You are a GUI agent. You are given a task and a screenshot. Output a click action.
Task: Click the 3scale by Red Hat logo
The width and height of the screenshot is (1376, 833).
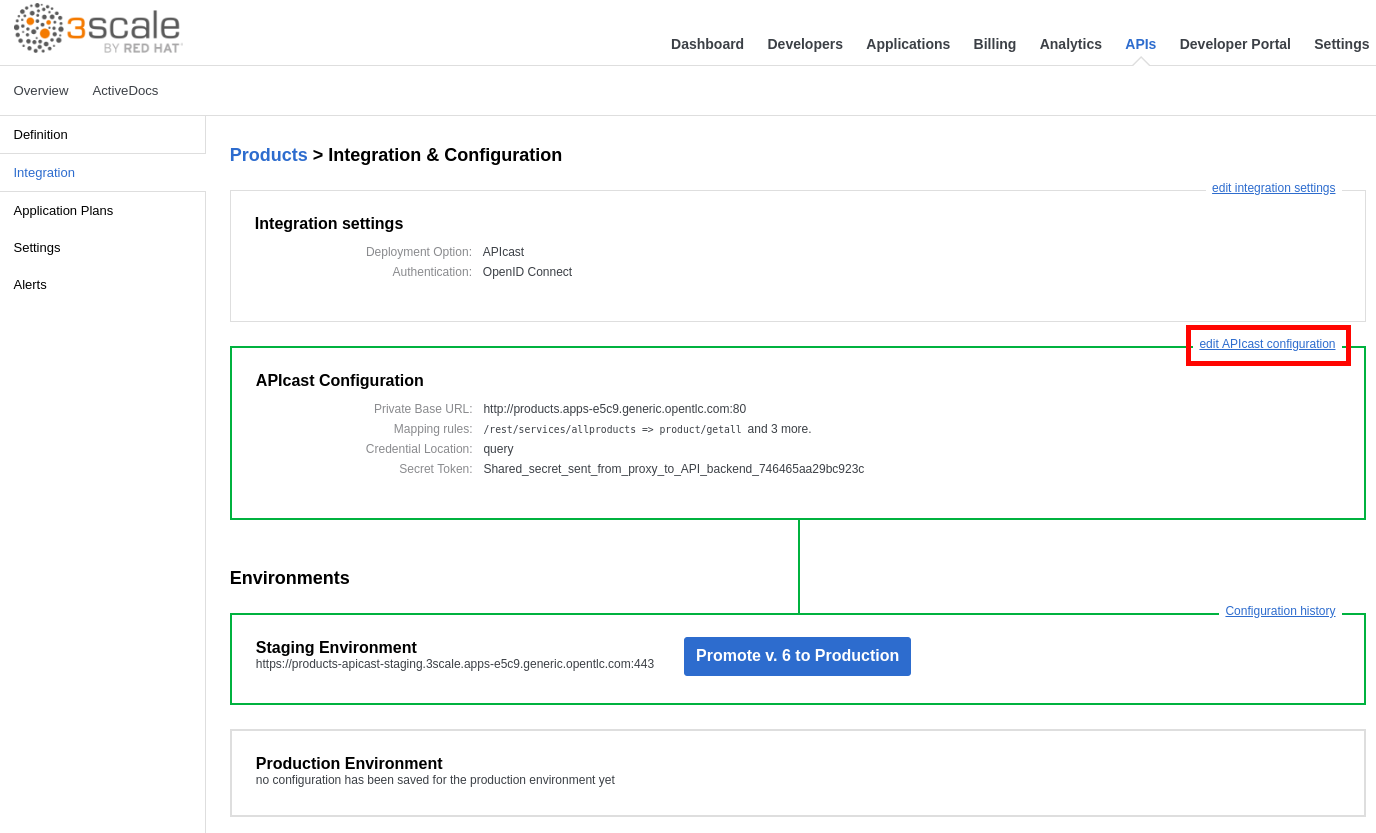98,29
